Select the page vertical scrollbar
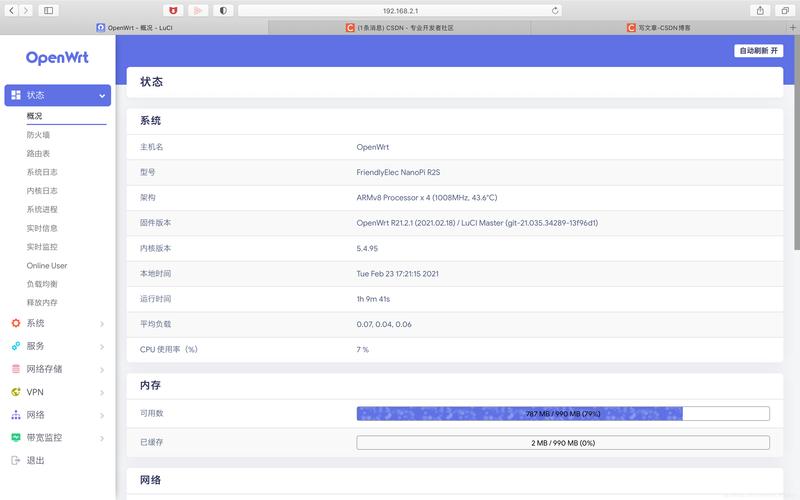Viewport: 800px width, 500px height. tap(797, 143)
